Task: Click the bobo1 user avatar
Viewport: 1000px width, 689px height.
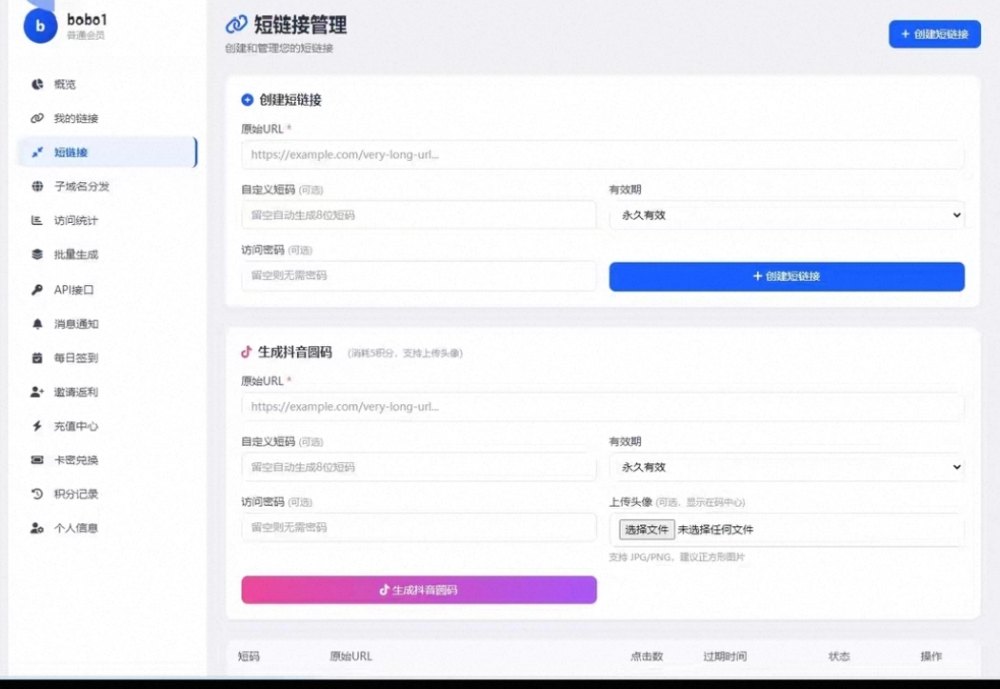Action: 40,26
